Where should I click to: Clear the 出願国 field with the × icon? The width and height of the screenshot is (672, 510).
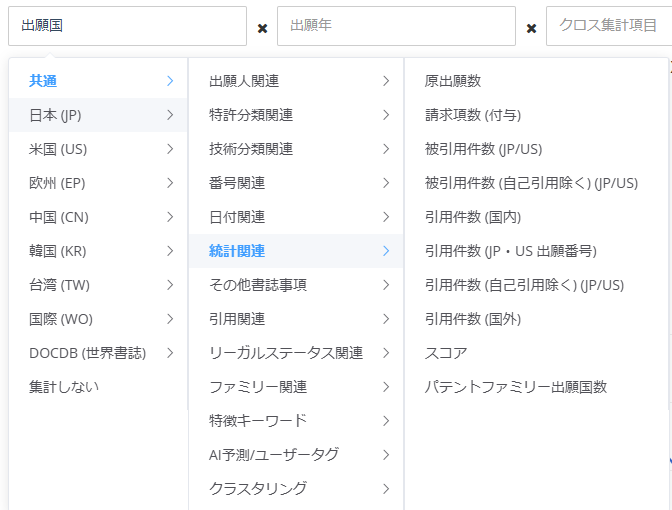[x=262, y=28]
